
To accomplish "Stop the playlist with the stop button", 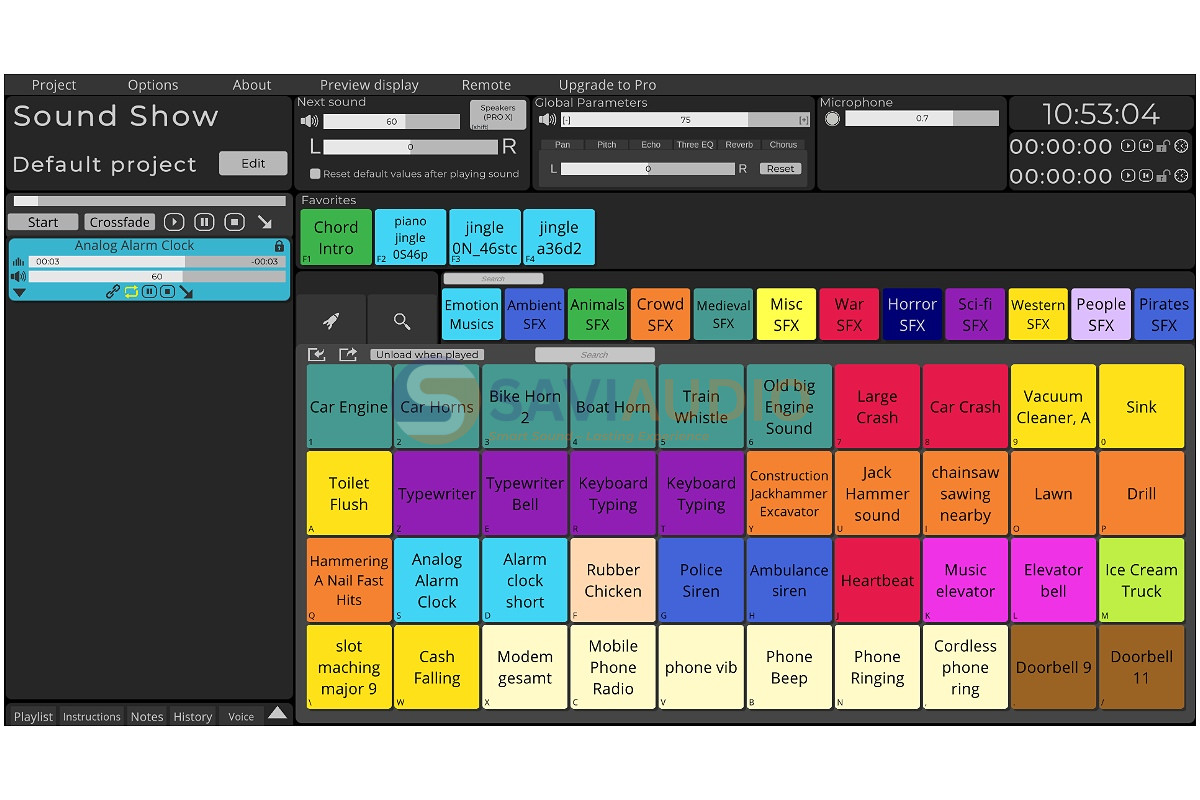I will (234, 222).
